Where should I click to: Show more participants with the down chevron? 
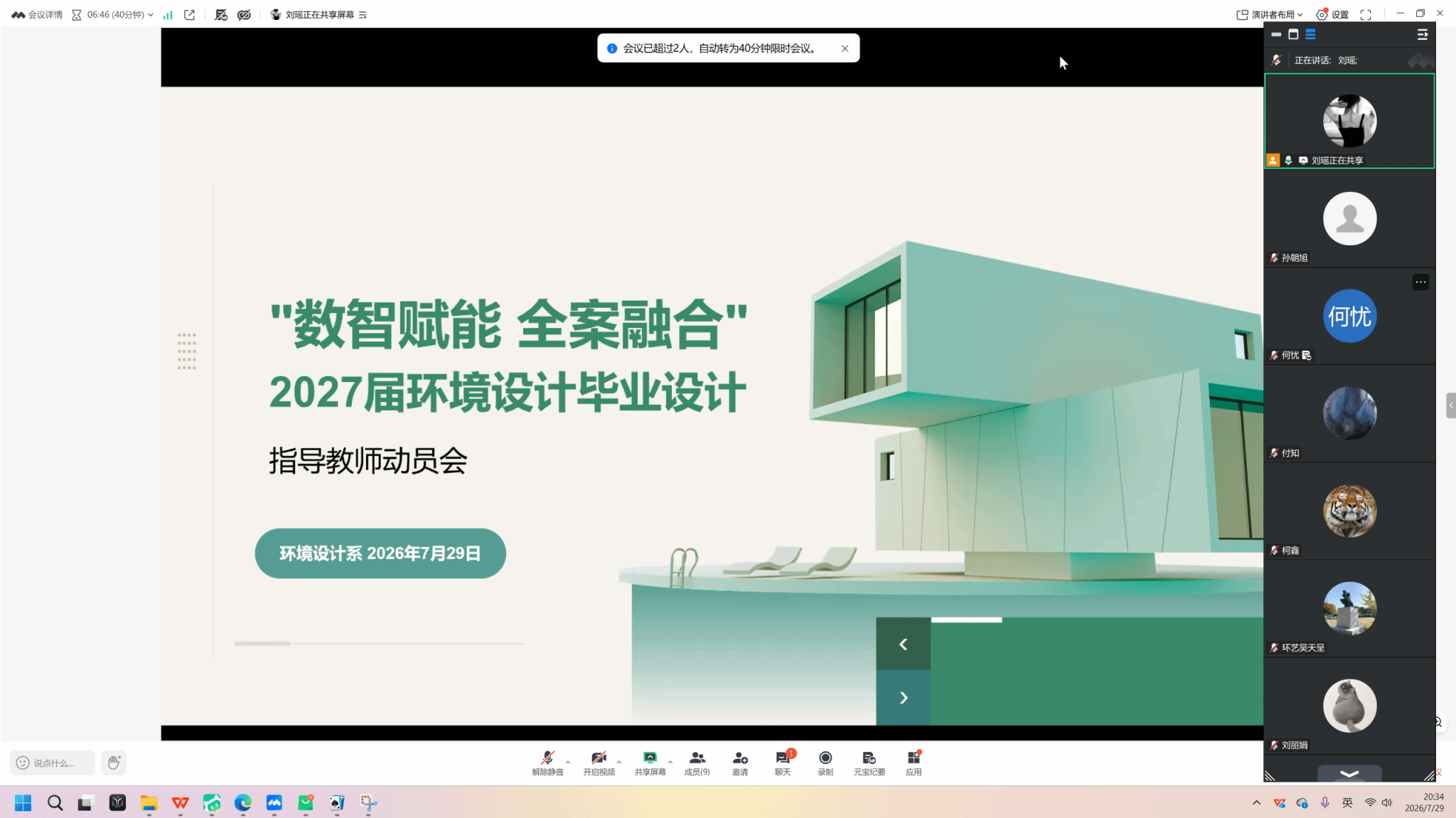pos(1349,773)
